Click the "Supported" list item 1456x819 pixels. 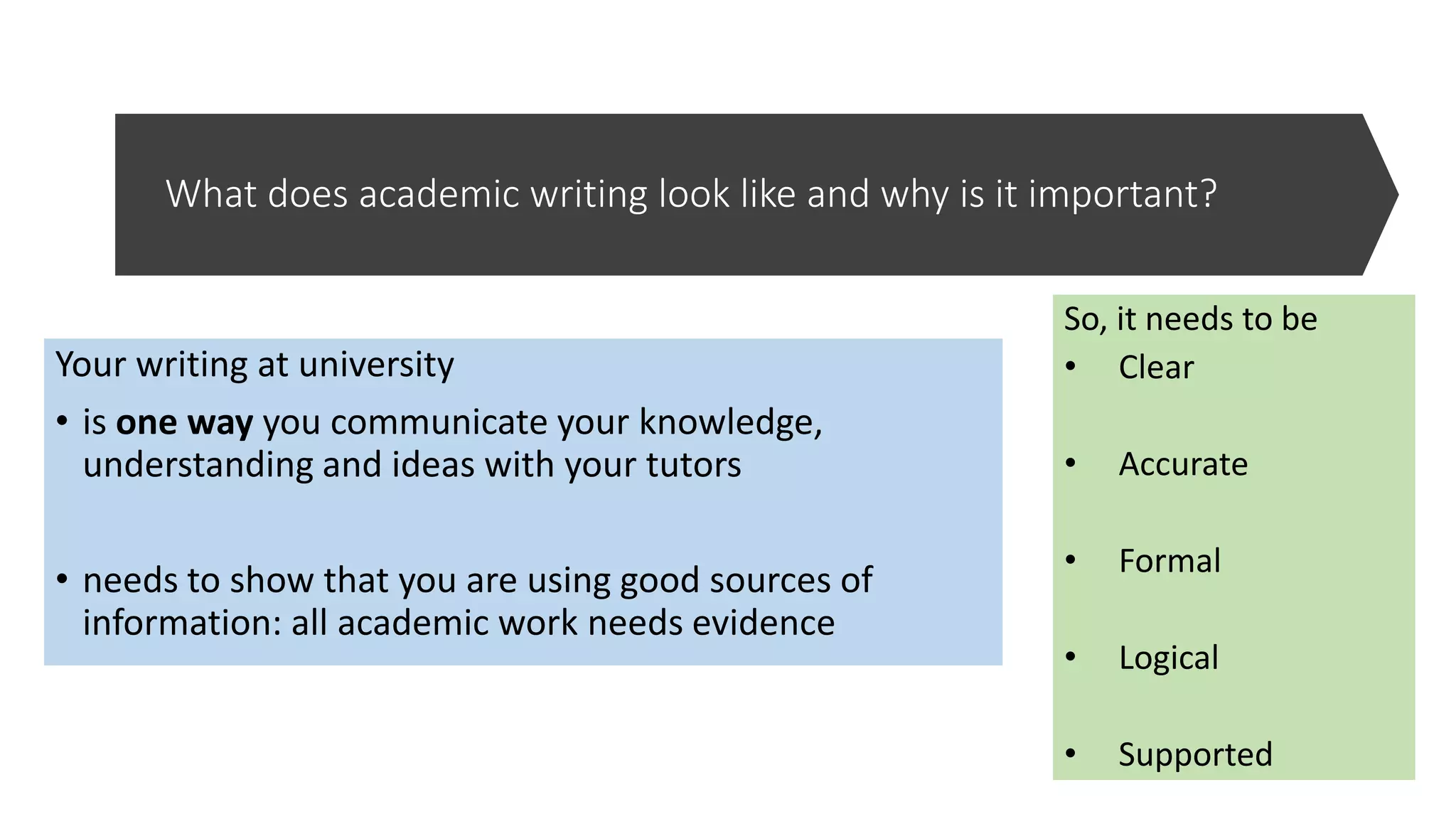tap(1195, 754)
